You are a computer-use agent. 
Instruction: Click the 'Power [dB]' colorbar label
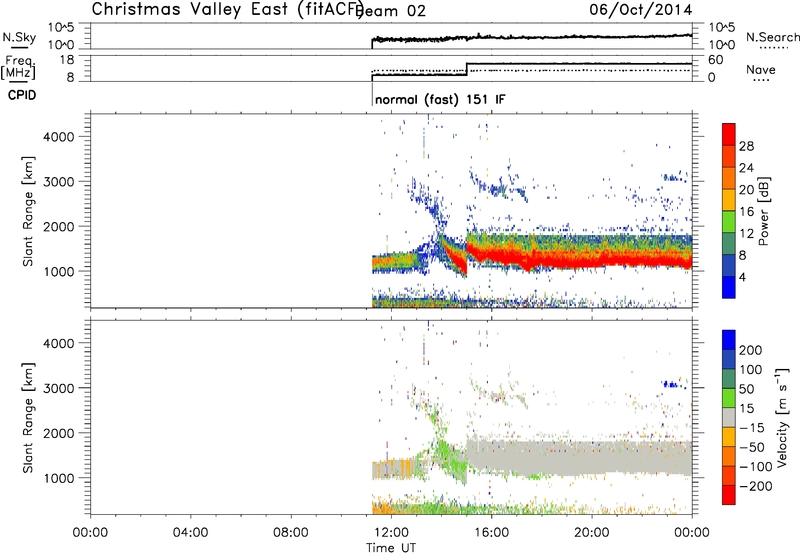tap(763, 211)
